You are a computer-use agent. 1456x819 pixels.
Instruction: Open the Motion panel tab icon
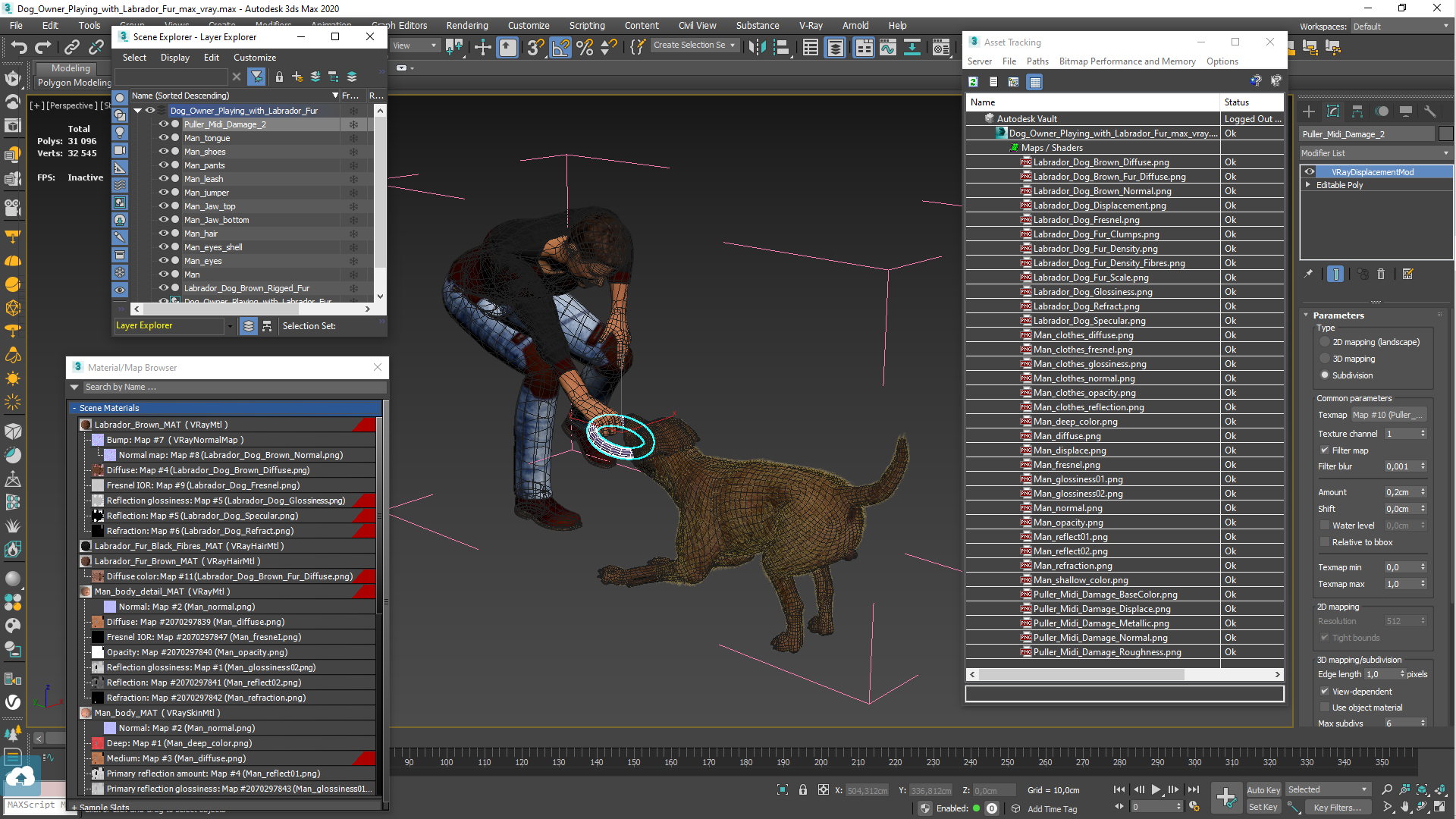tap(1382, 111)
